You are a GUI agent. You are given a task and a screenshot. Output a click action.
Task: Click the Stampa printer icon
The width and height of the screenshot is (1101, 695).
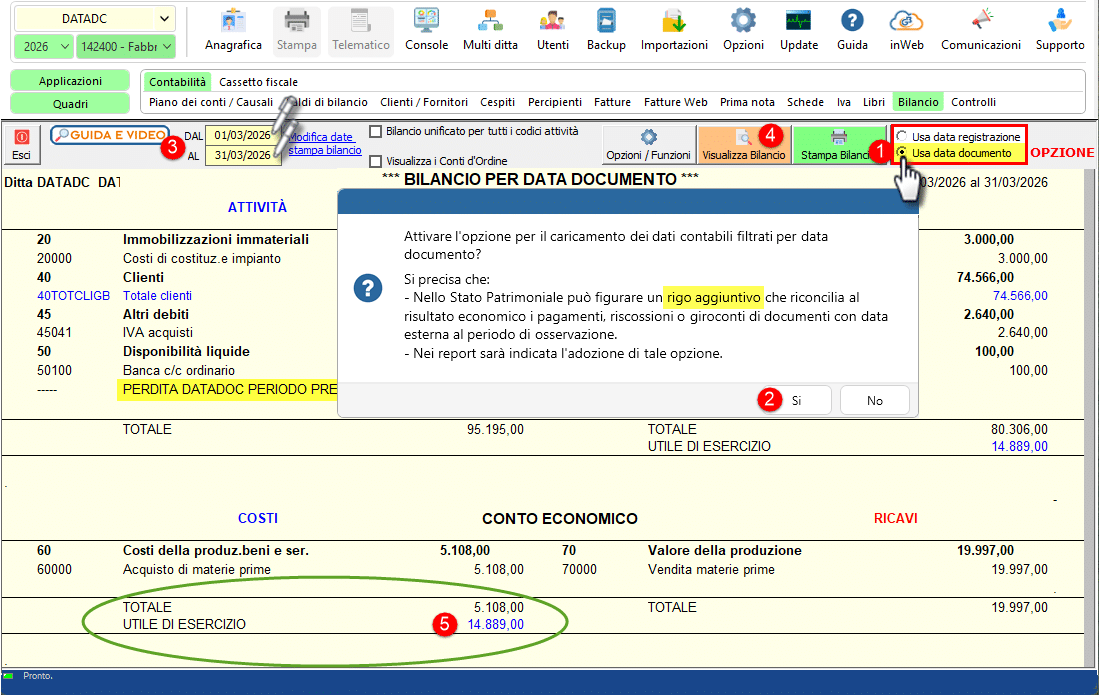296,30
